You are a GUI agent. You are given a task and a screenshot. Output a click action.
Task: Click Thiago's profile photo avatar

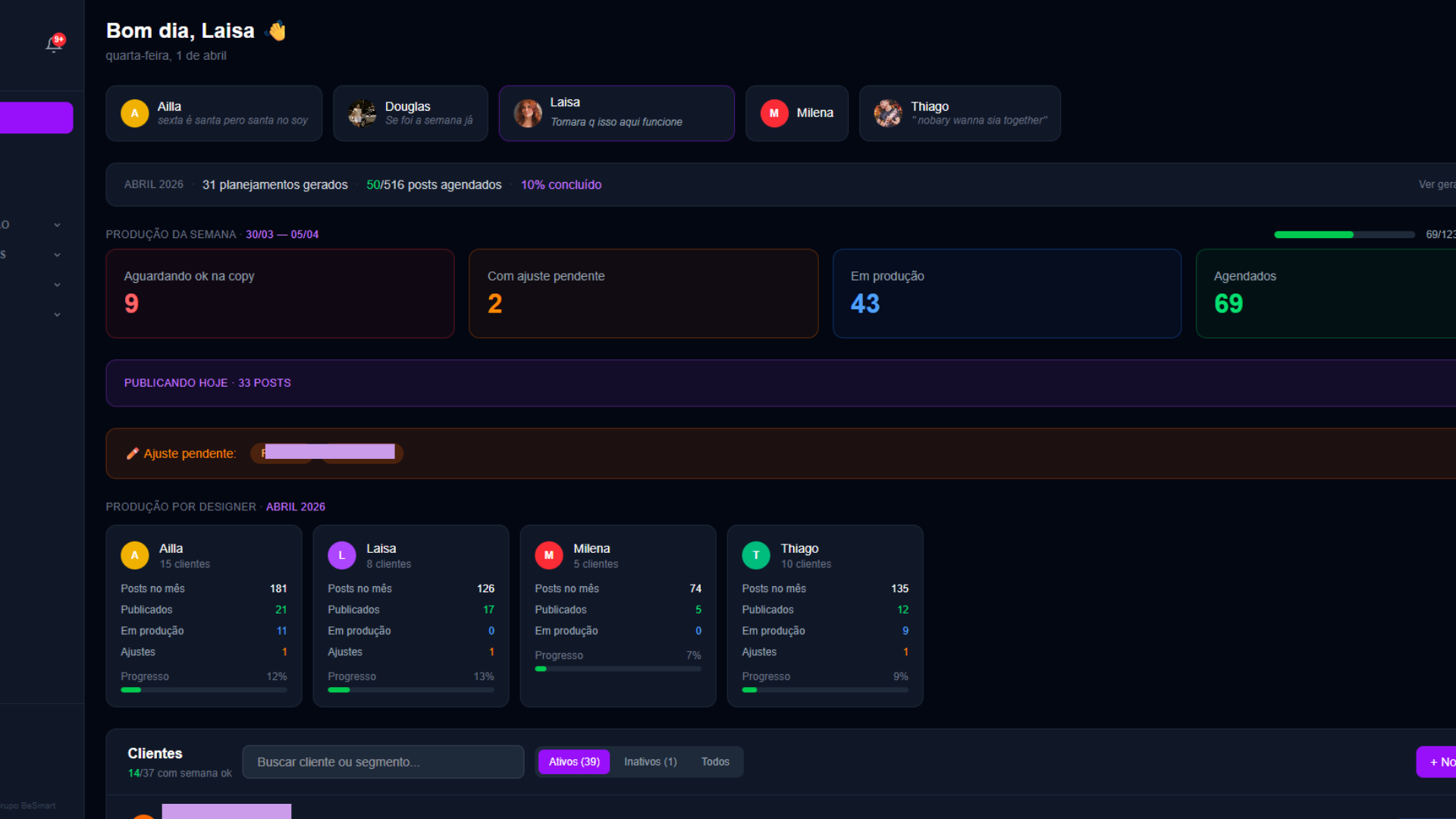(x=888, y=113)
